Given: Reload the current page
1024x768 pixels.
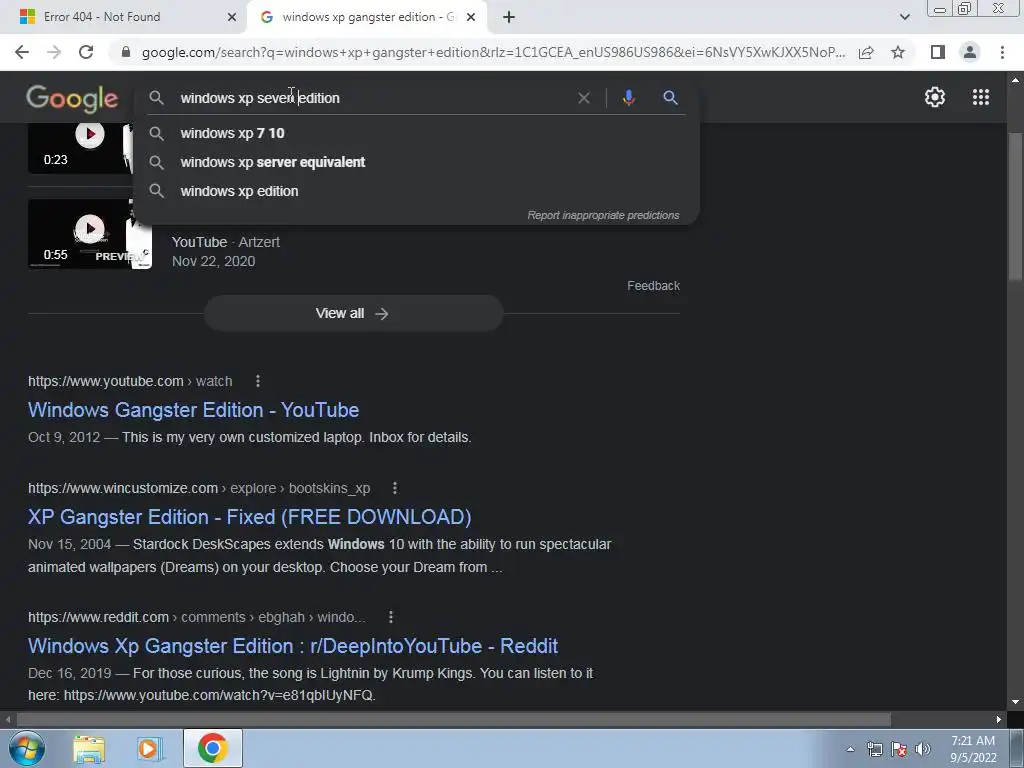Looking at the screenshot, I should click(86, 52).
